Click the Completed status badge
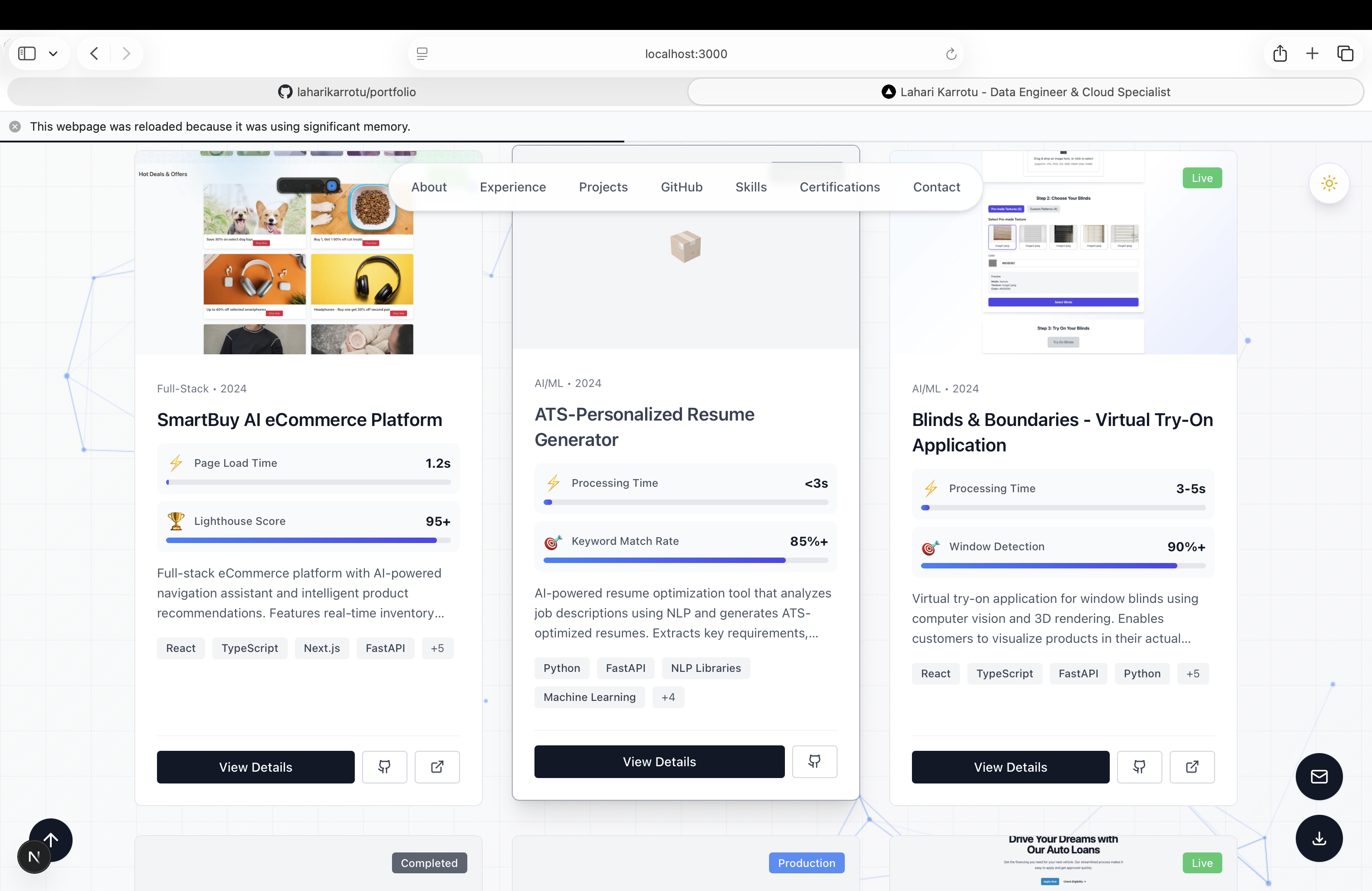 429,863
